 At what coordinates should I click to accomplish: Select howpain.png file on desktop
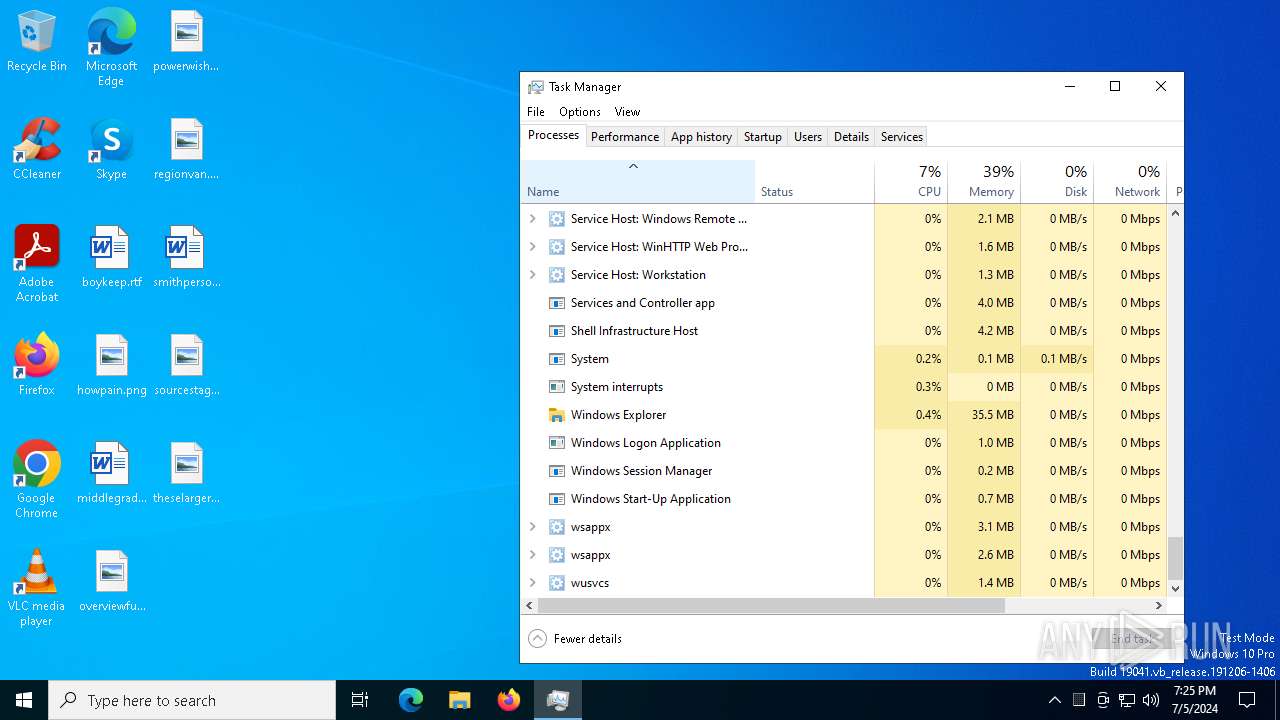[111, 366]
